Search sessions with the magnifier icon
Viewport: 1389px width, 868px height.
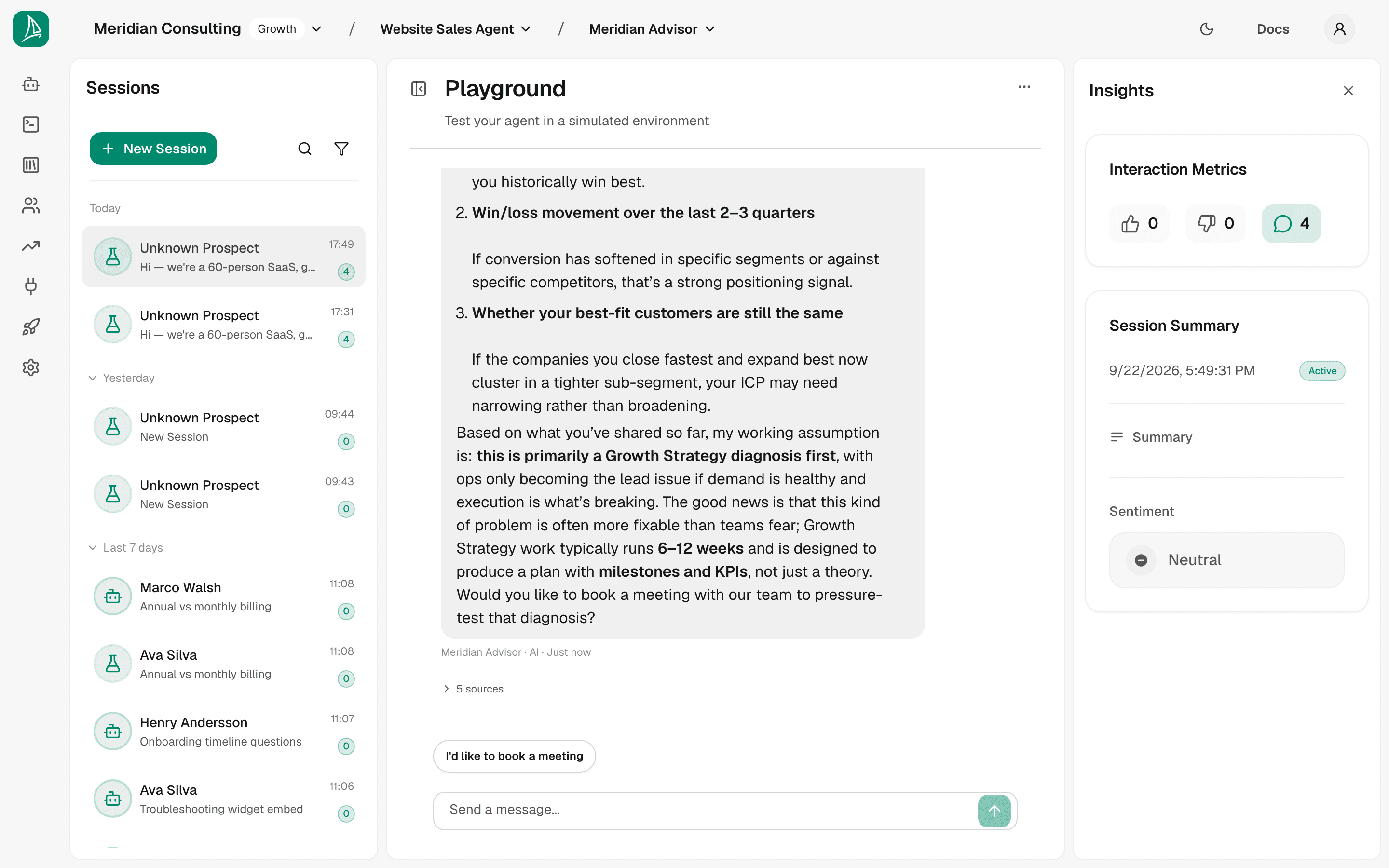[x=305, y=149]
